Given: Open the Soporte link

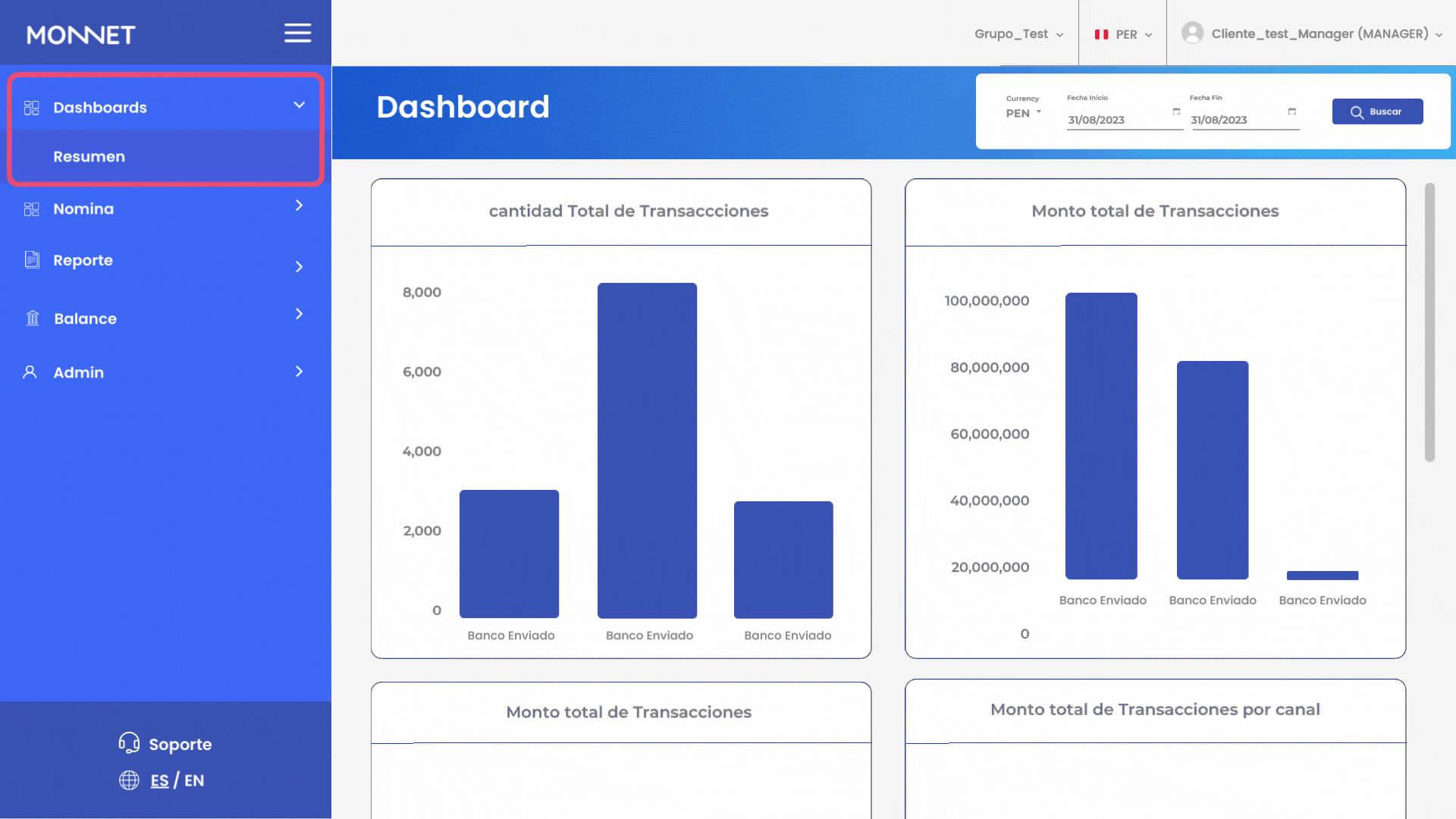Looking at the screenshot, I should (180, 744).
